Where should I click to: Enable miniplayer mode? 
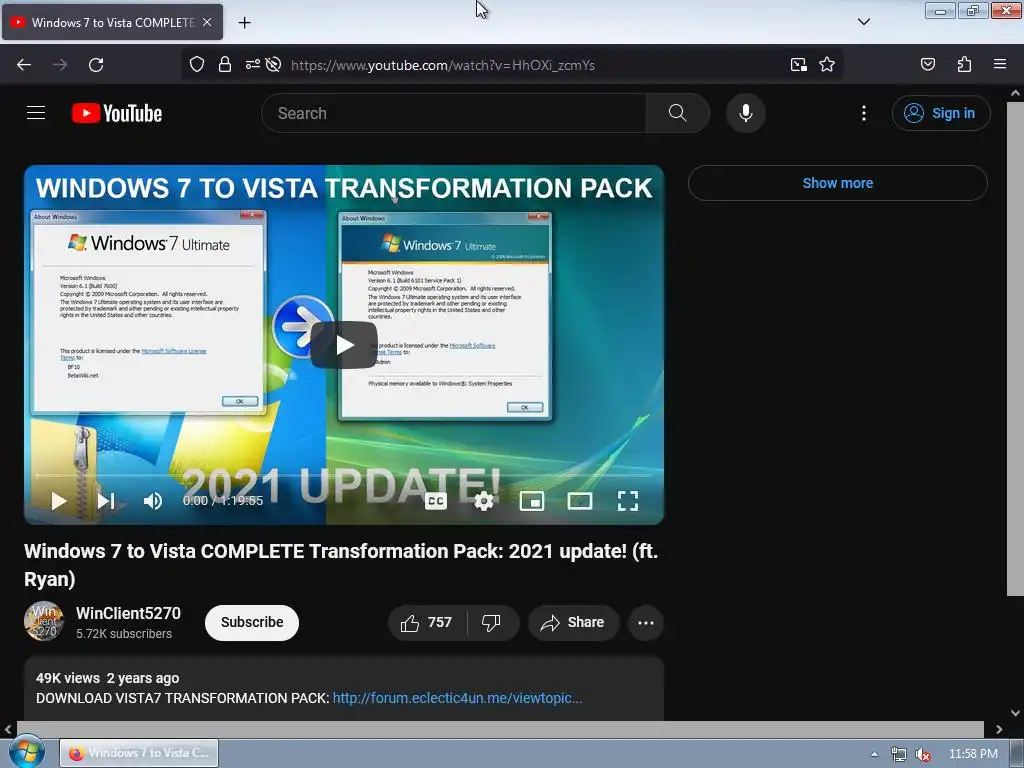click(x=532, y=501)
